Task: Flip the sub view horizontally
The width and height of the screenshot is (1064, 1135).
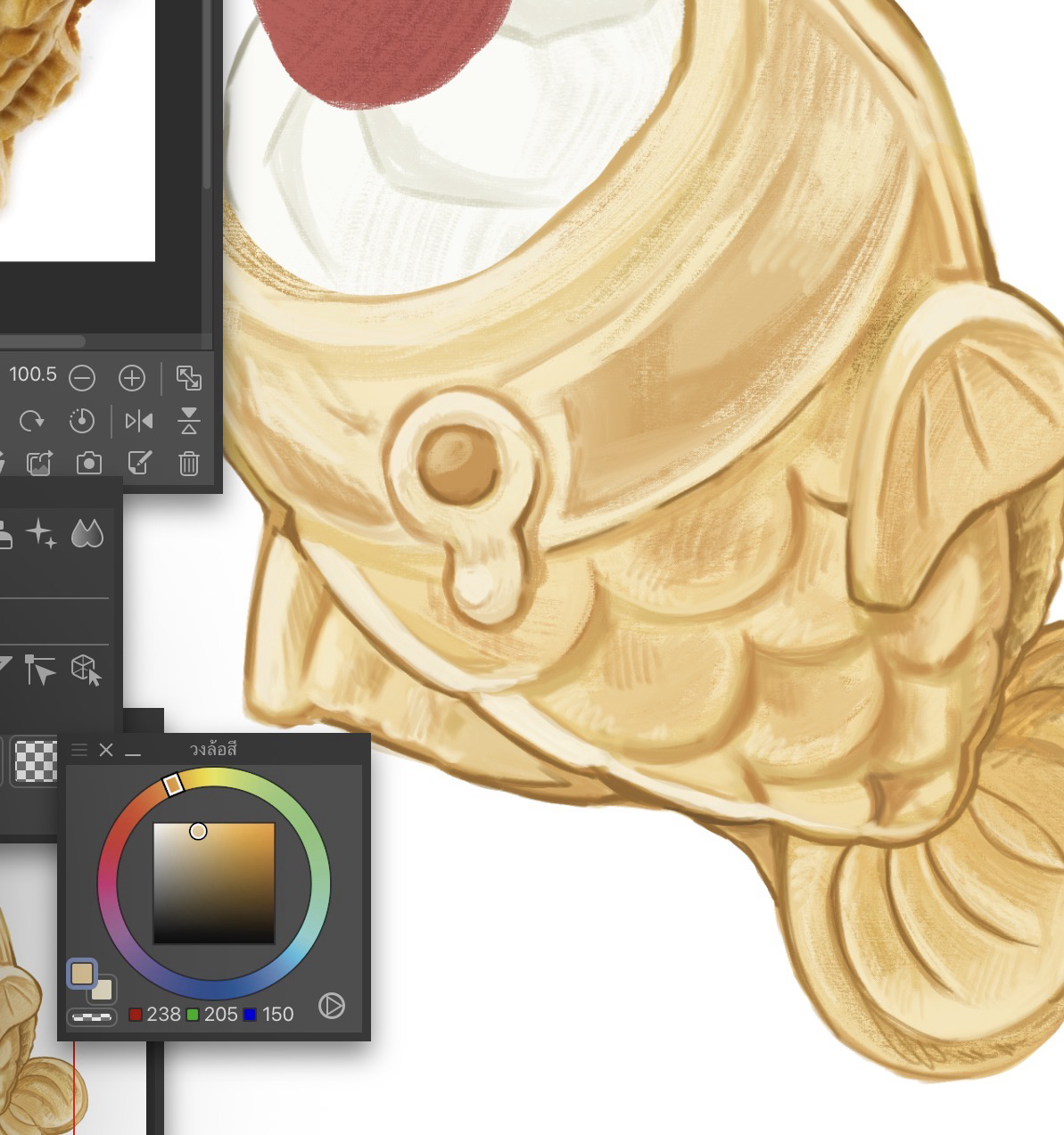Action: (139, 421)
